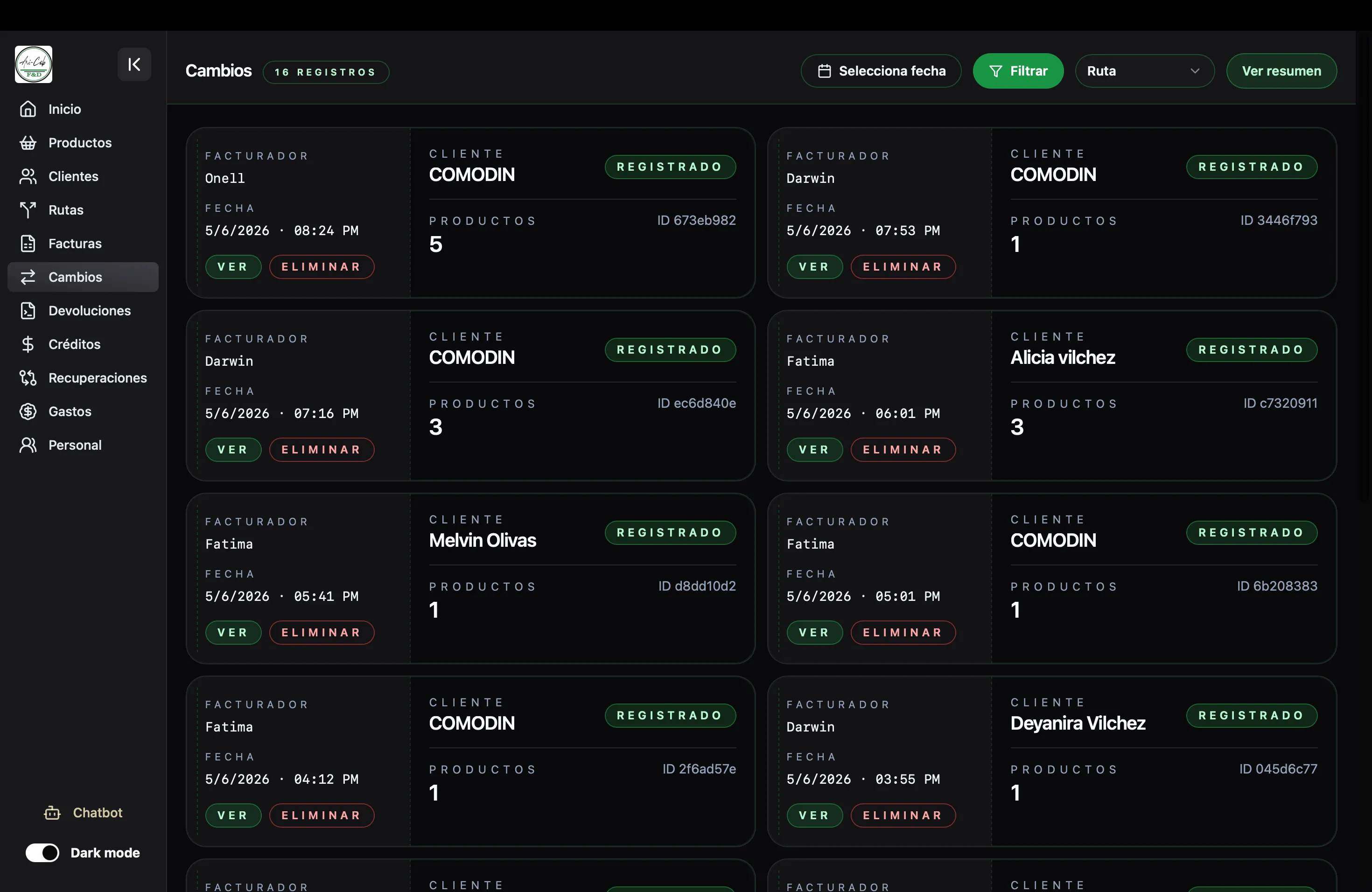Click the Facturas document icon
The image size is (1372, 892).
pos(28,243)
